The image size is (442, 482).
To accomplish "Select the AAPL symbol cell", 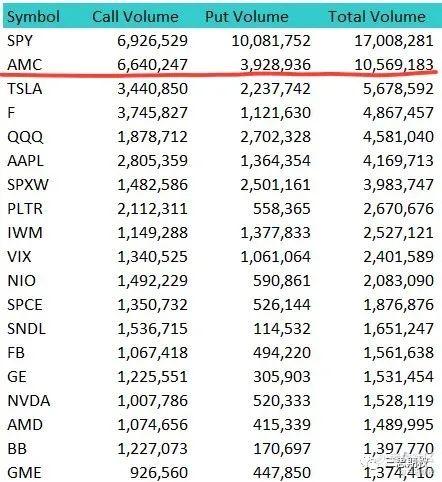I will [x=25, y=161].
